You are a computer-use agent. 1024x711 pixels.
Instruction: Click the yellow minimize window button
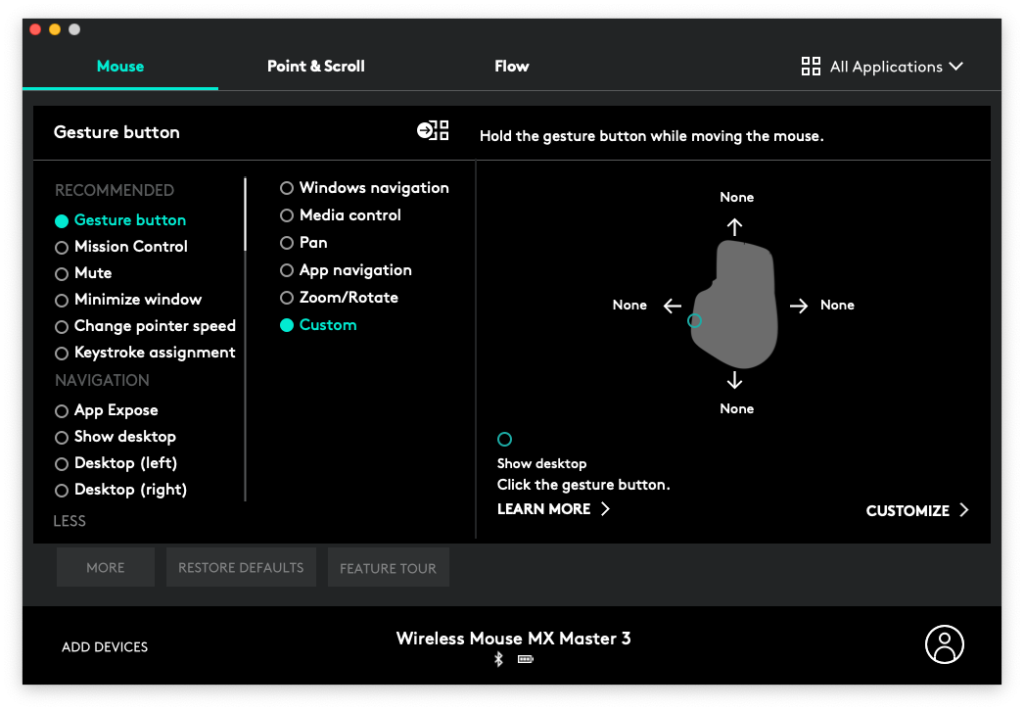(x=55, y=29)
